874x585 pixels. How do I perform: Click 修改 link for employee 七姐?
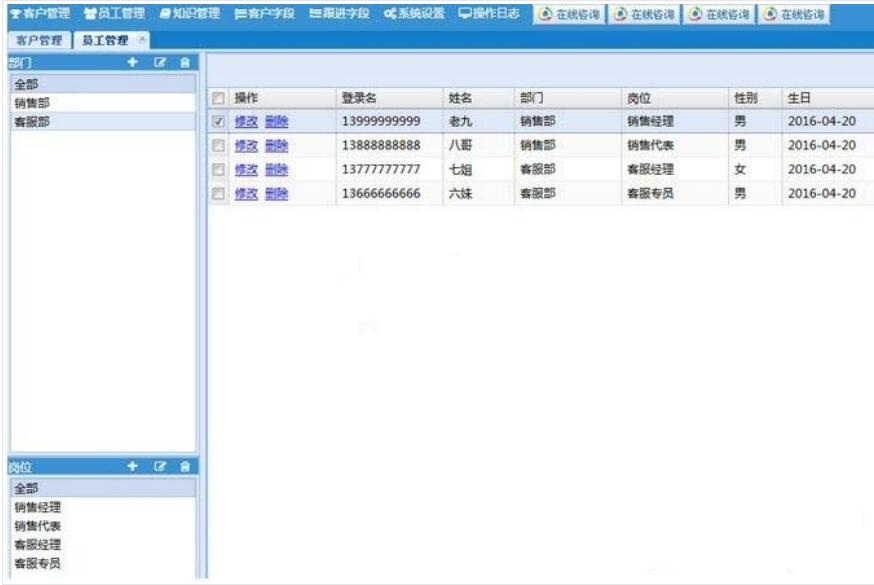coord(245,169)
